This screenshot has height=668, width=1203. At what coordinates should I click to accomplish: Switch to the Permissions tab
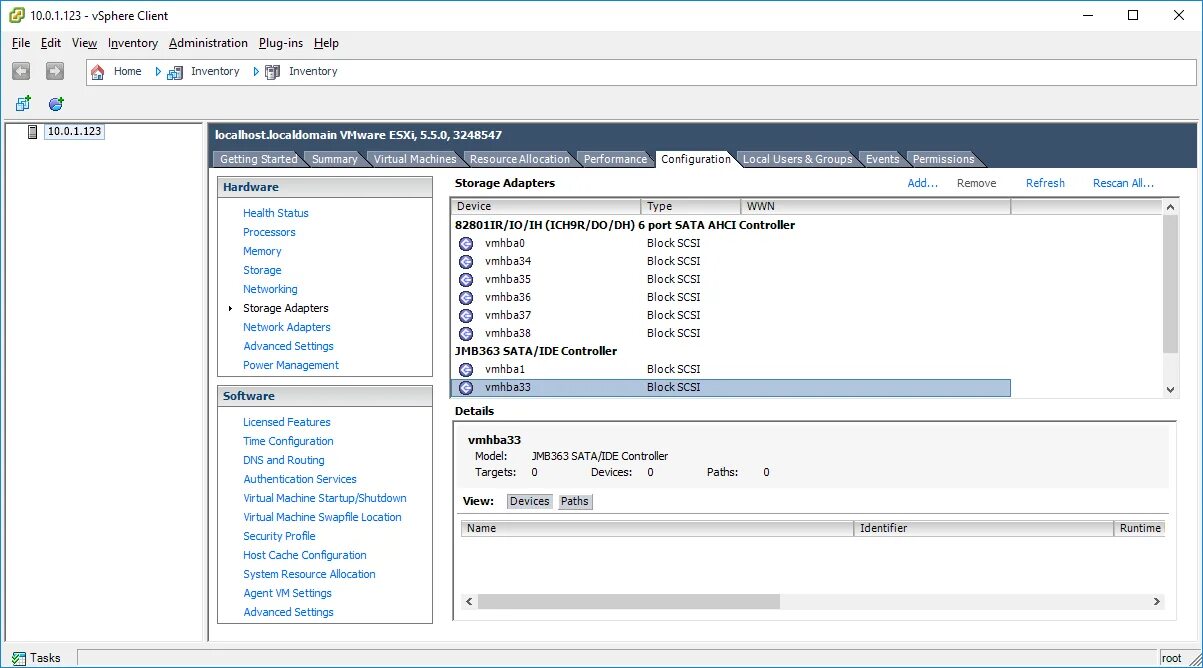[x=943, y=159]
